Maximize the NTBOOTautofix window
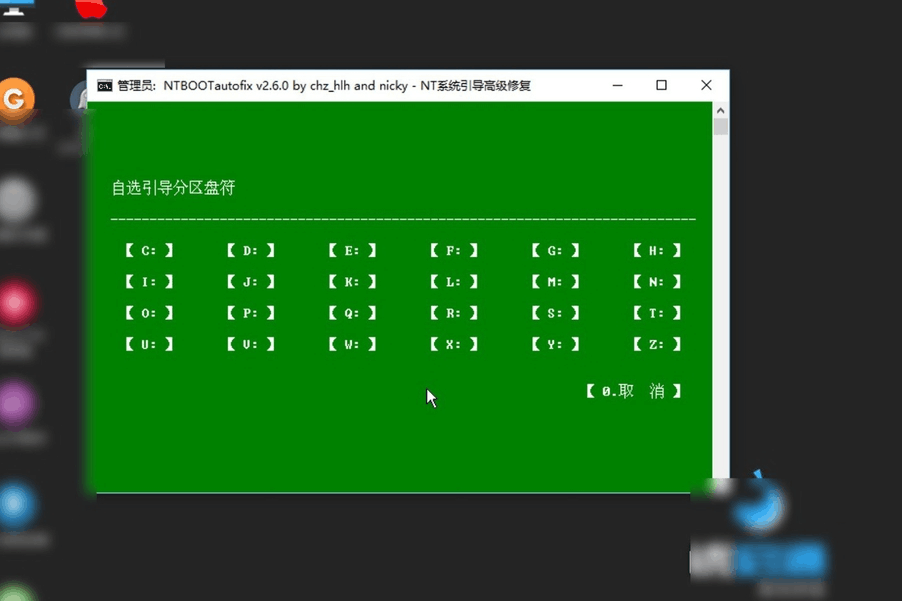902x601 pixels. 661,86
